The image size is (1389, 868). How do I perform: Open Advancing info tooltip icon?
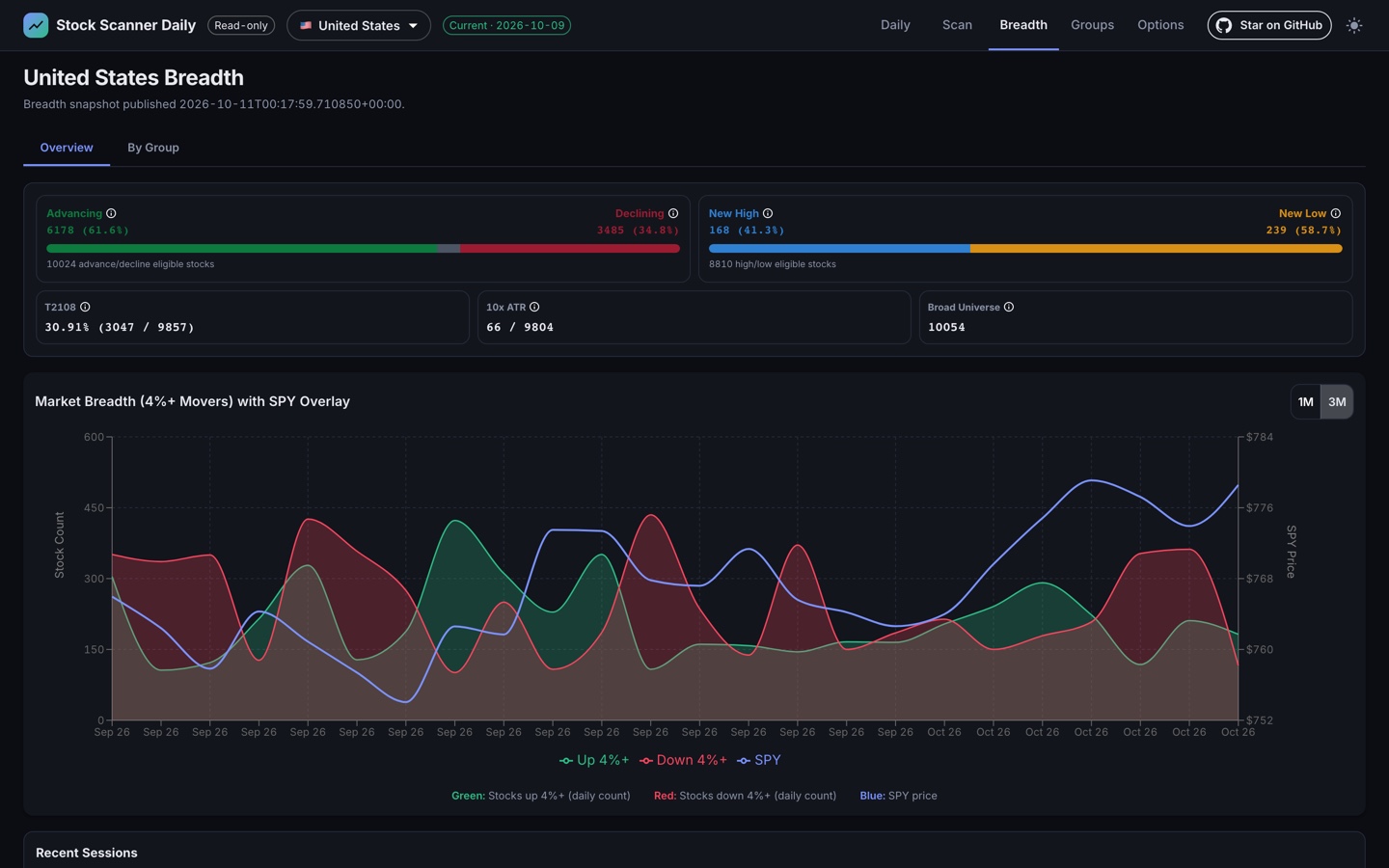coord(111,213)
